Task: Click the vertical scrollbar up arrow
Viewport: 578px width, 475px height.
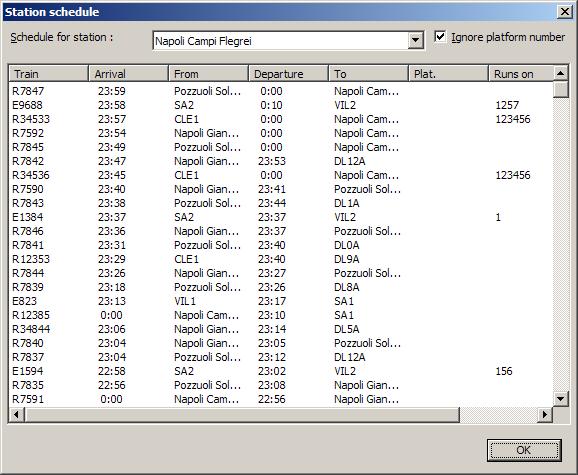Action: pyautogui.click(x=561, y=73)
